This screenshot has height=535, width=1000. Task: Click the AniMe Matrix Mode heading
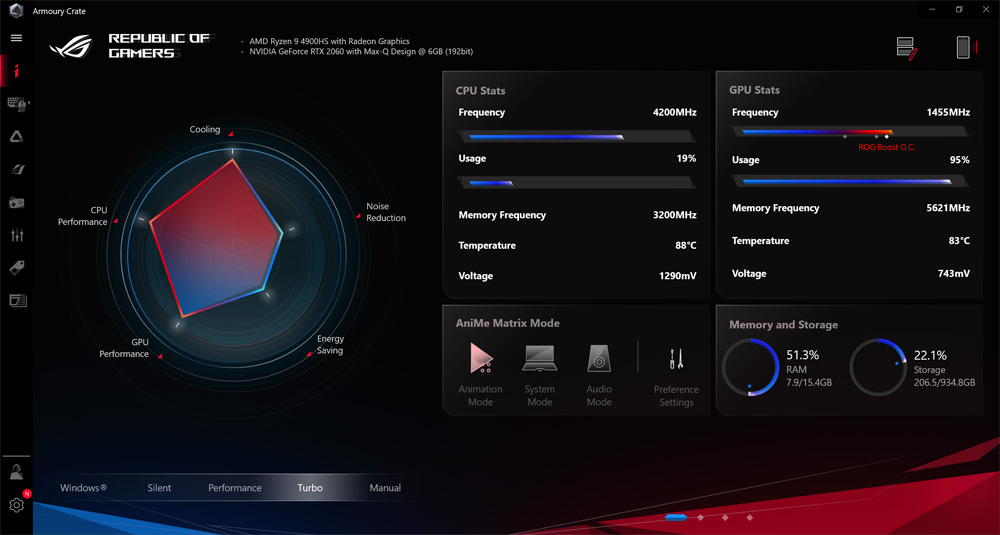tap(508, 323)
